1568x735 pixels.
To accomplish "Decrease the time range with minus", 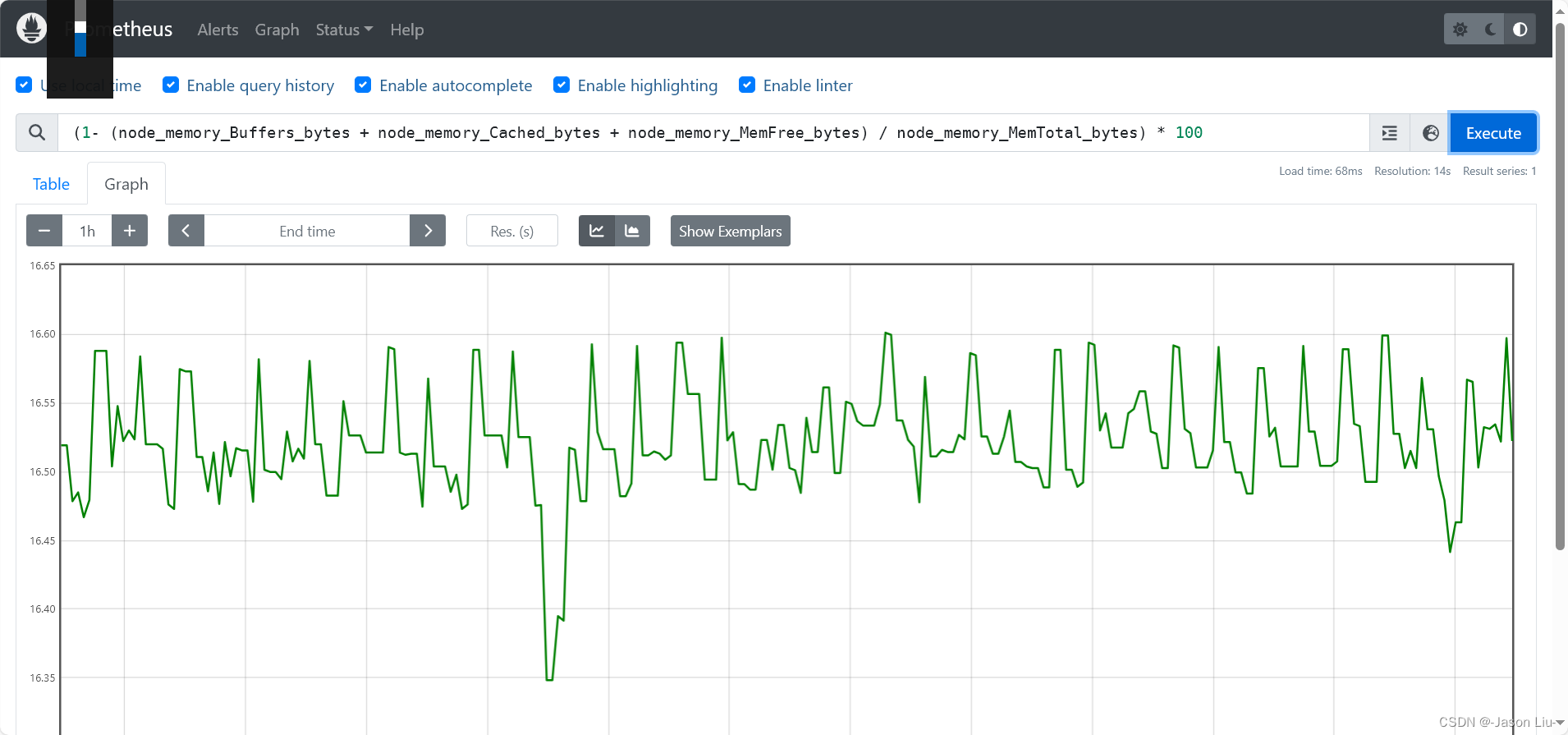I will coord(44,231).
